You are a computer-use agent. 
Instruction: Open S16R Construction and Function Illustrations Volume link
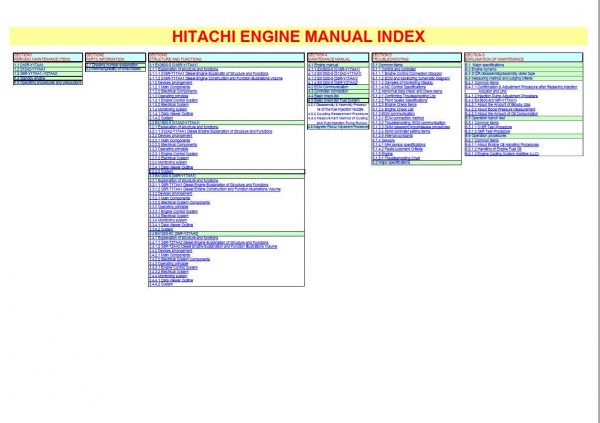[215, 78]
